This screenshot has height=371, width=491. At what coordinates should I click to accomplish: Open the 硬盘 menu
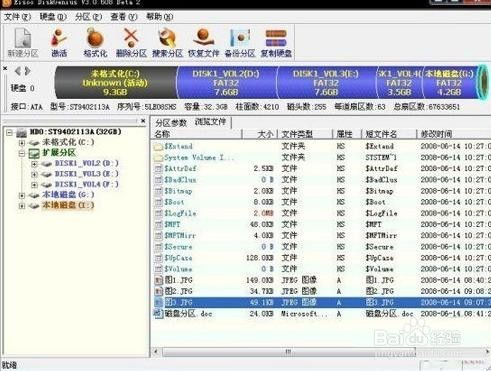tap(53, 17)
